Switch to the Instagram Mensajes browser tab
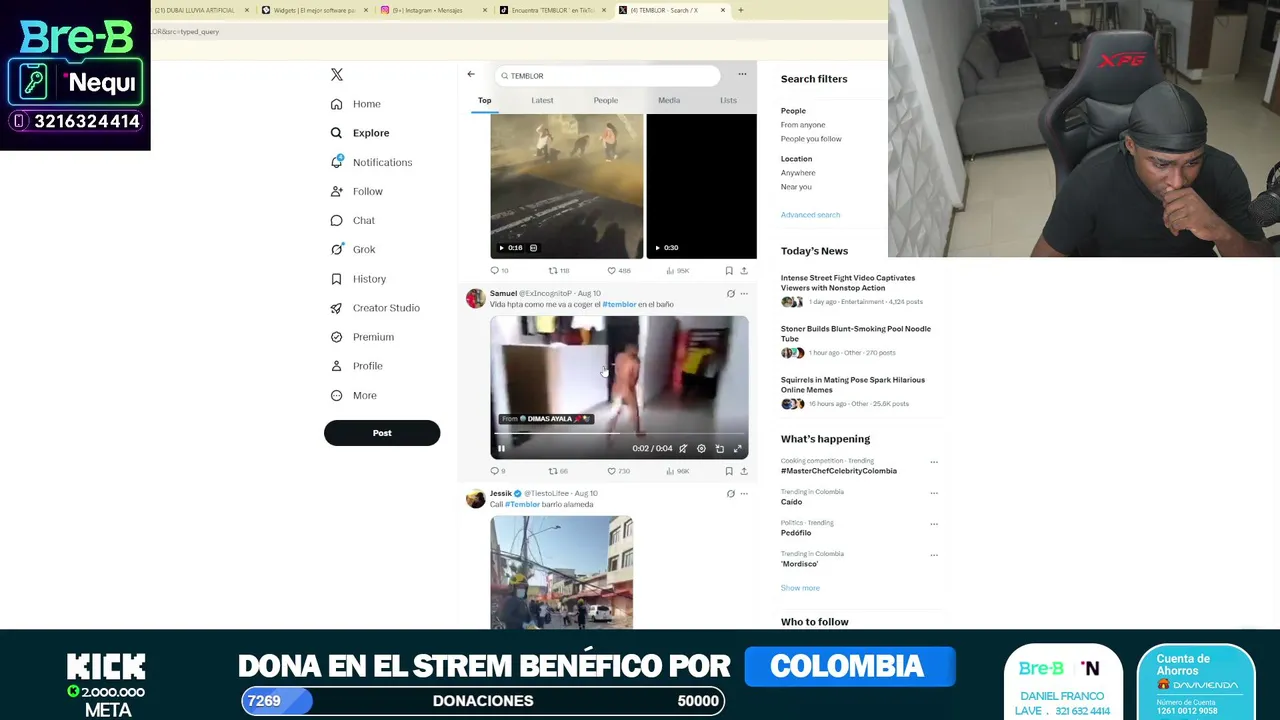Screen dimensions: 1280x720 [x=435, y=10]
